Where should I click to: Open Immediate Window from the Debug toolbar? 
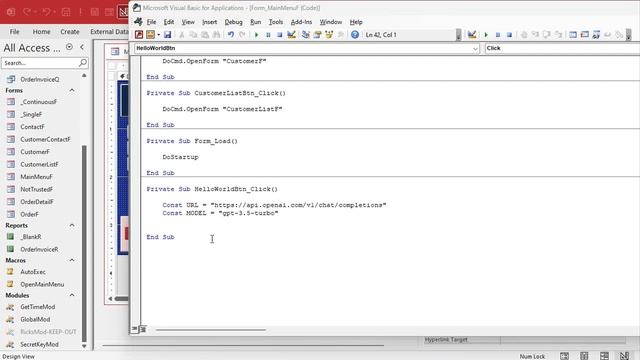tap(584, 35)
